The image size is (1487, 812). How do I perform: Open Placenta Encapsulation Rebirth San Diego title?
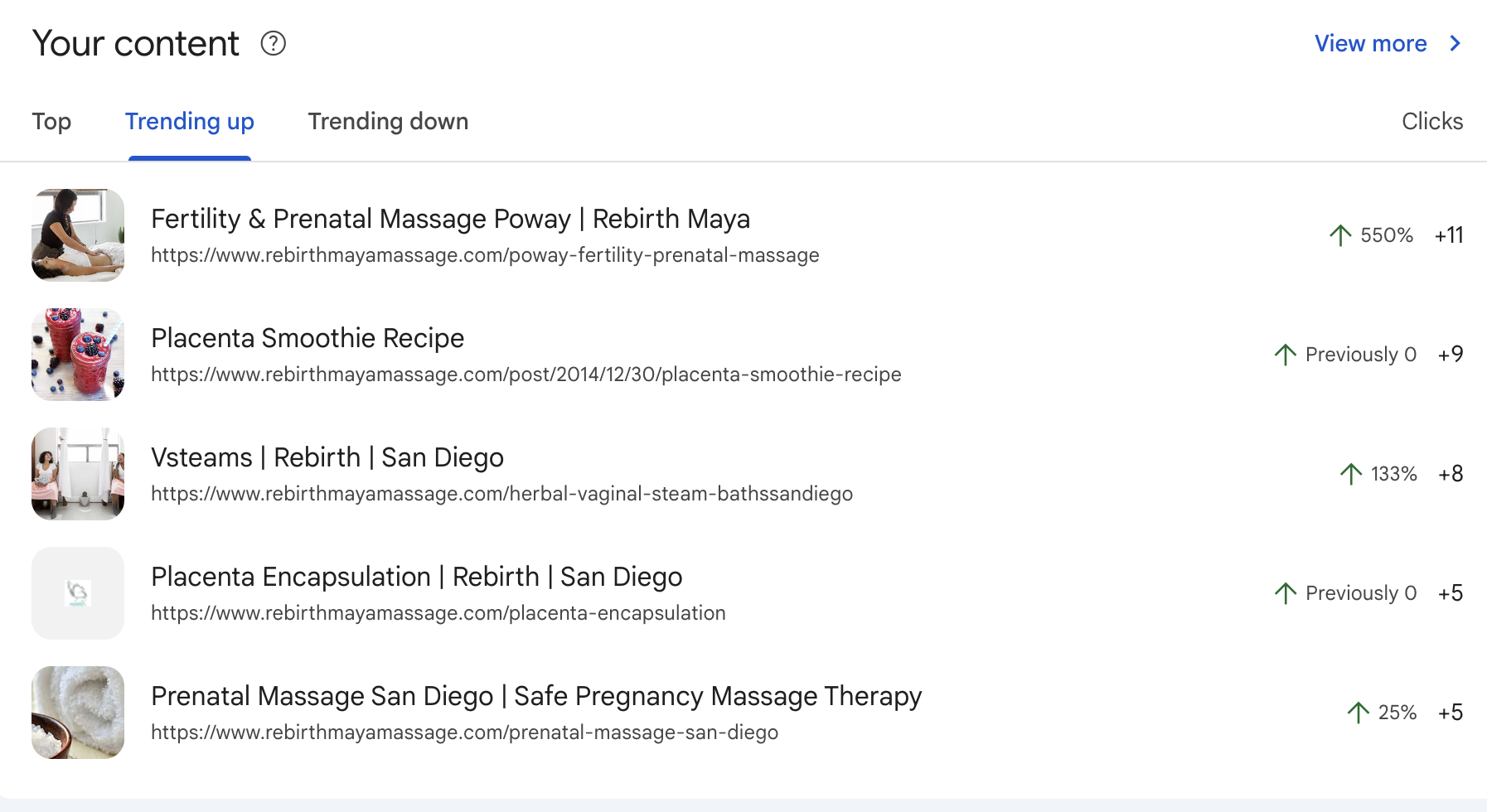[x=417, y=577]
